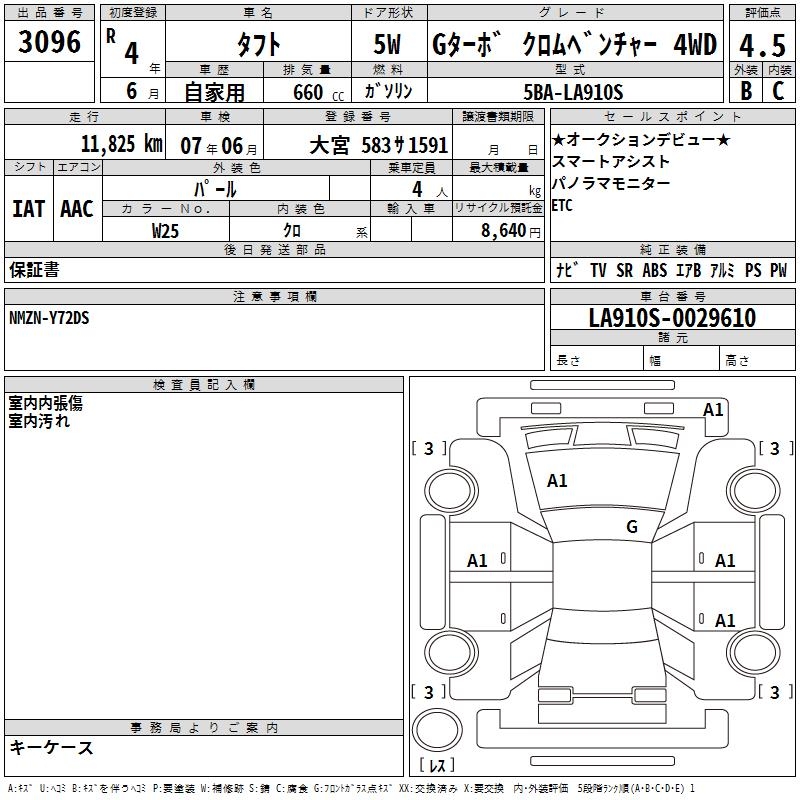
Task: Select the sales point ★オークションデビュー★
Action: [641, 139]
